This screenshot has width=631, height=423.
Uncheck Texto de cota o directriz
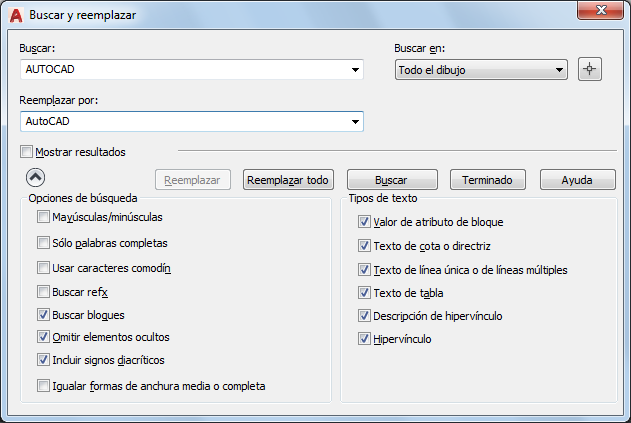(364, 246)
